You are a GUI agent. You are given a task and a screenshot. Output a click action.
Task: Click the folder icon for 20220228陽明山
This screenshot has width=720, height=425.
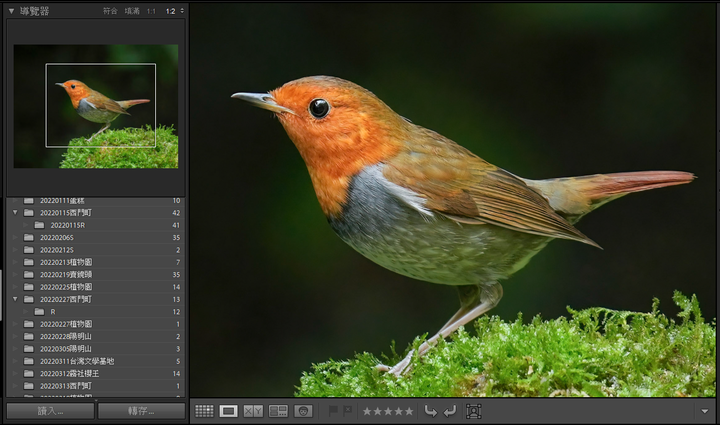tap(29, 336)
